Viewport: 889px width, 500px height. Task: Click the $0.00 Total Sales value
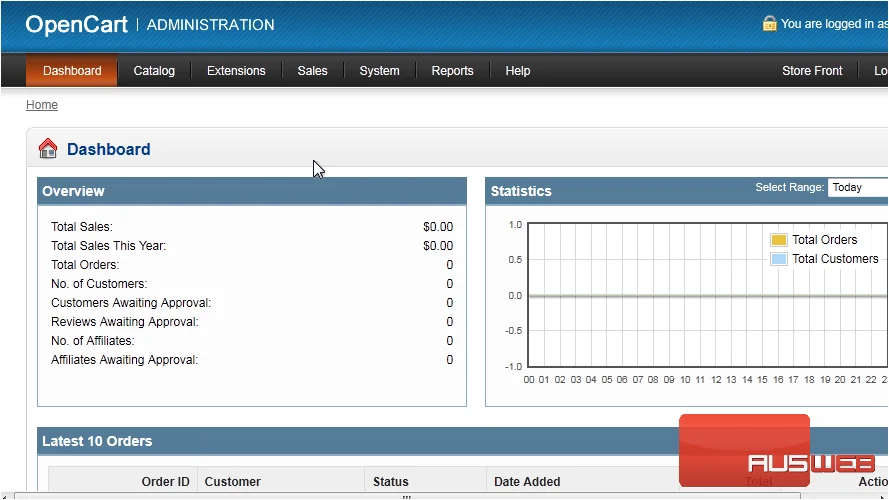tap(438, 227)
